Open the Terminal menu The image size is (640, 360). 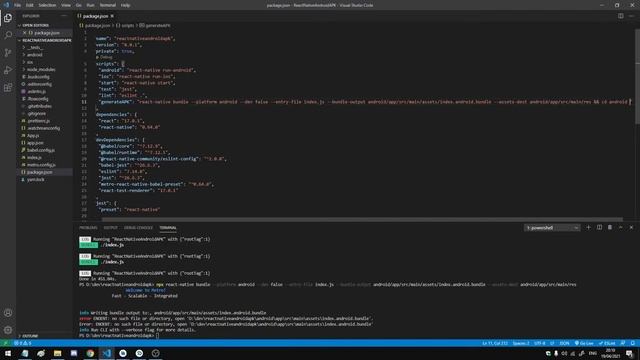[x=107, y=5]
